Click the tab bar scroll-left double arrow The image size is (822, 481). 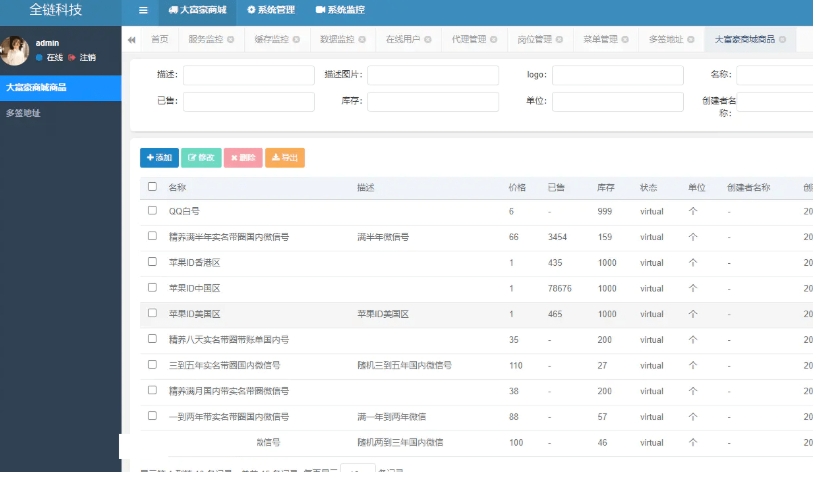pos(132,40)
